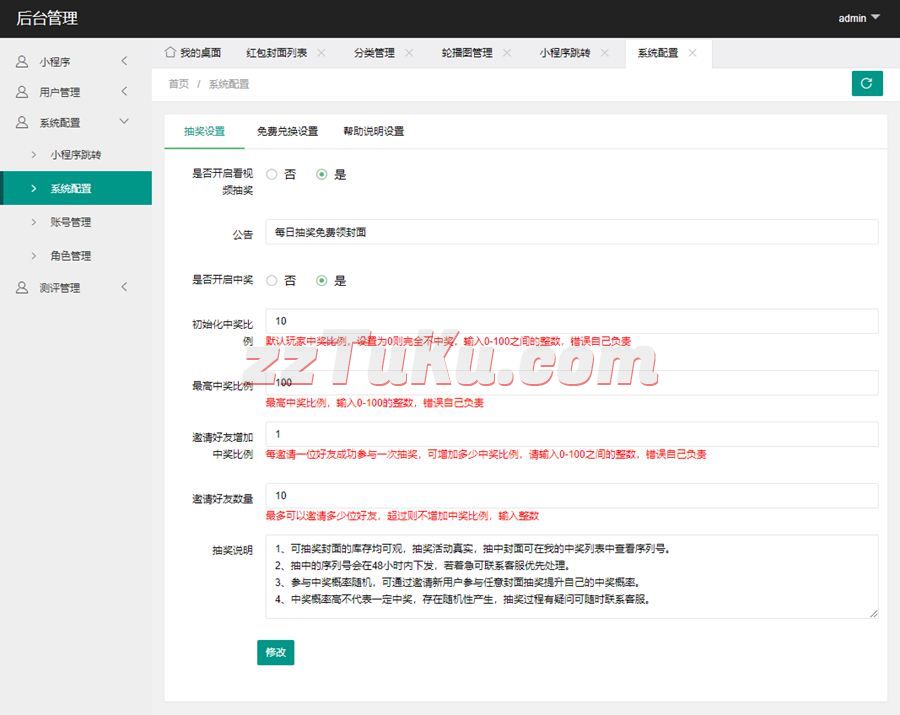Click the home icon on 我的桌面 tab
Screen dimensions: 900x715
(170, 53)
